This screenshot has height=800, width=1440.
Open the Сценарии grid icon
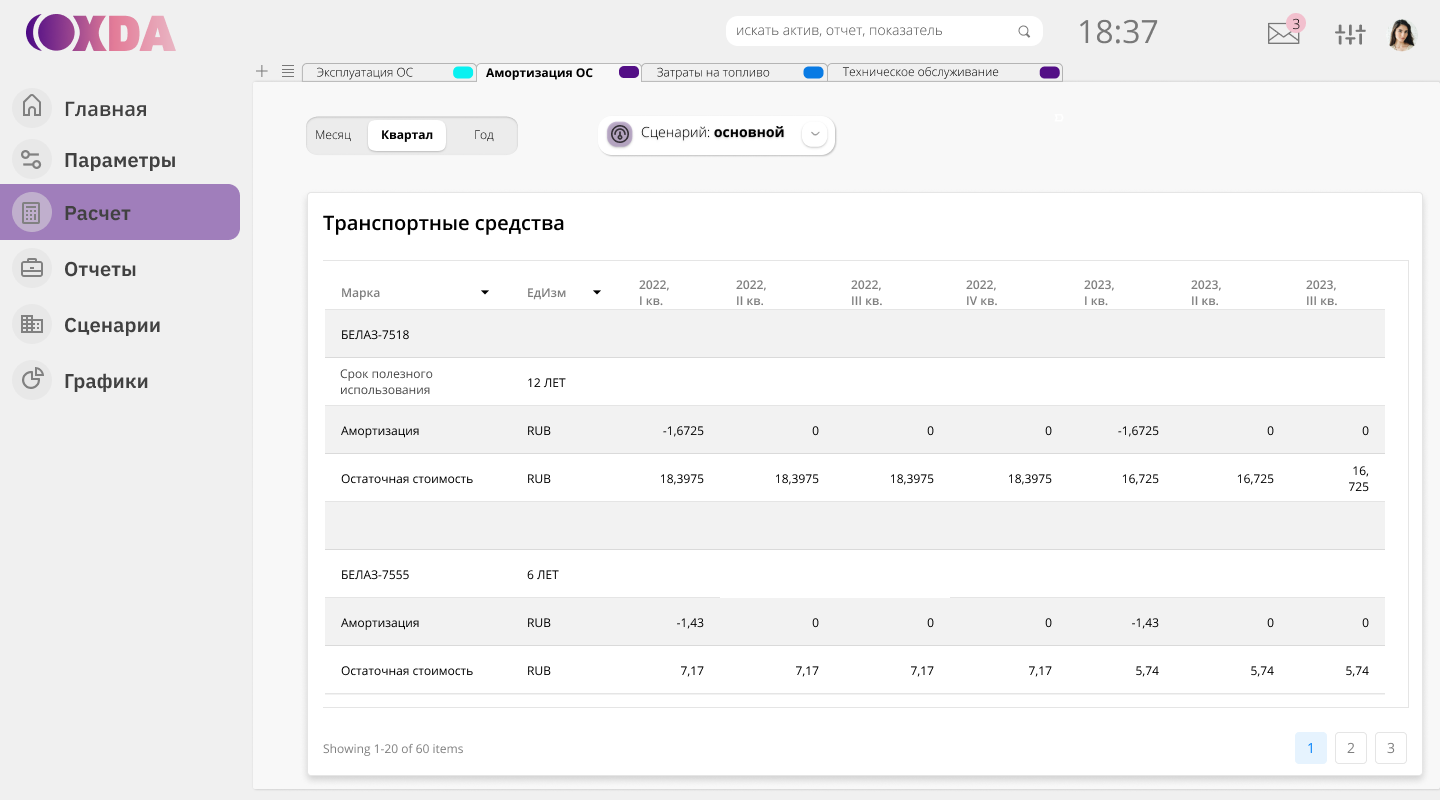point(32,324)
